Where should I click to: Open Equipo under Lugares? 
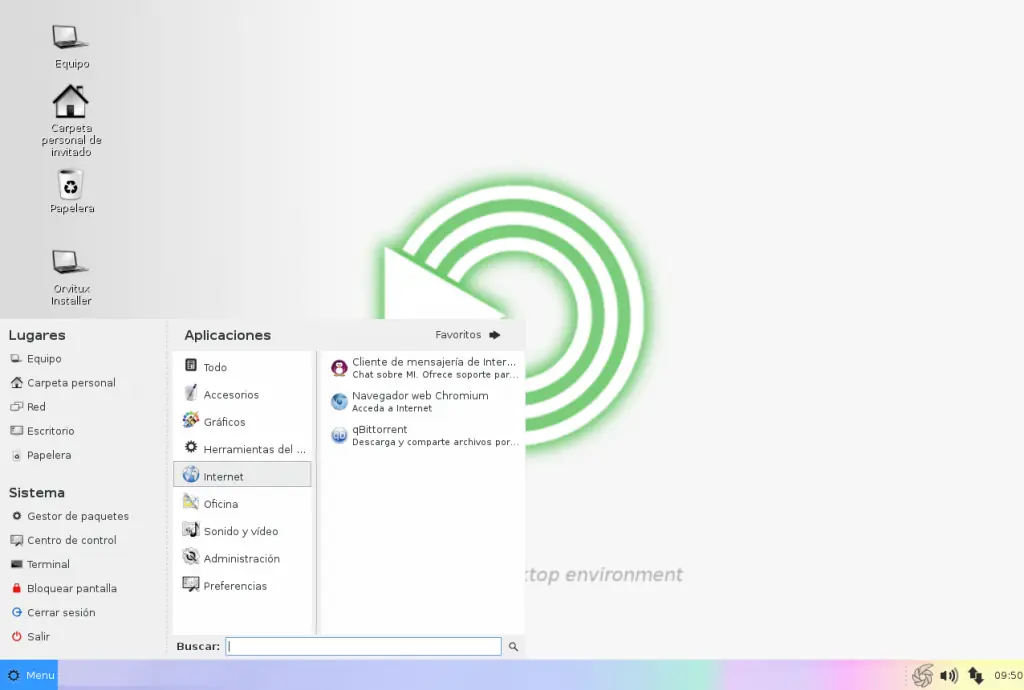pos(36,359)
